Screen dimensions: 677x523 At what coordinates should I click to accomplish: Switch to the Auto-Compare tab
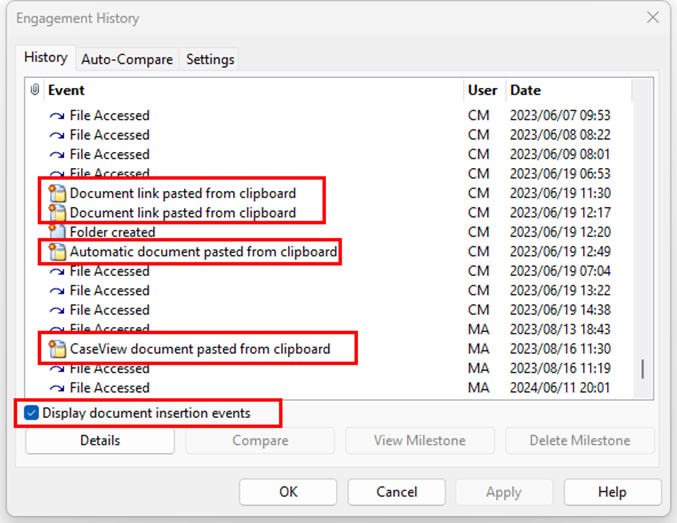[x=127, y=59]
